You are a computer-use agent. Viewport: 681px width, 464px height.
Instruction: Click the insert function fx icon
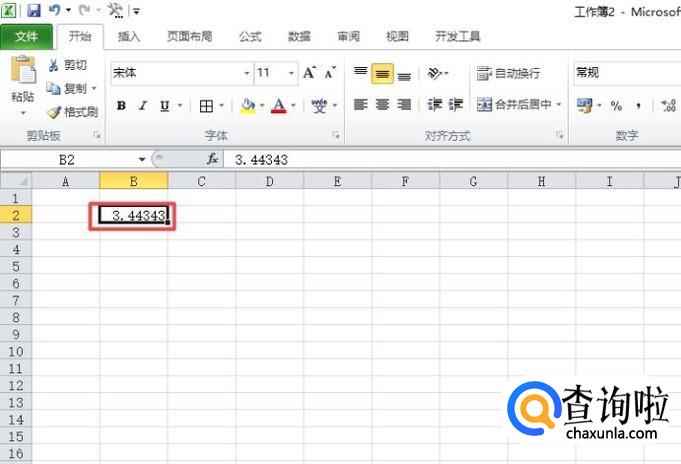pyautogui.click(x=212, y=159)
